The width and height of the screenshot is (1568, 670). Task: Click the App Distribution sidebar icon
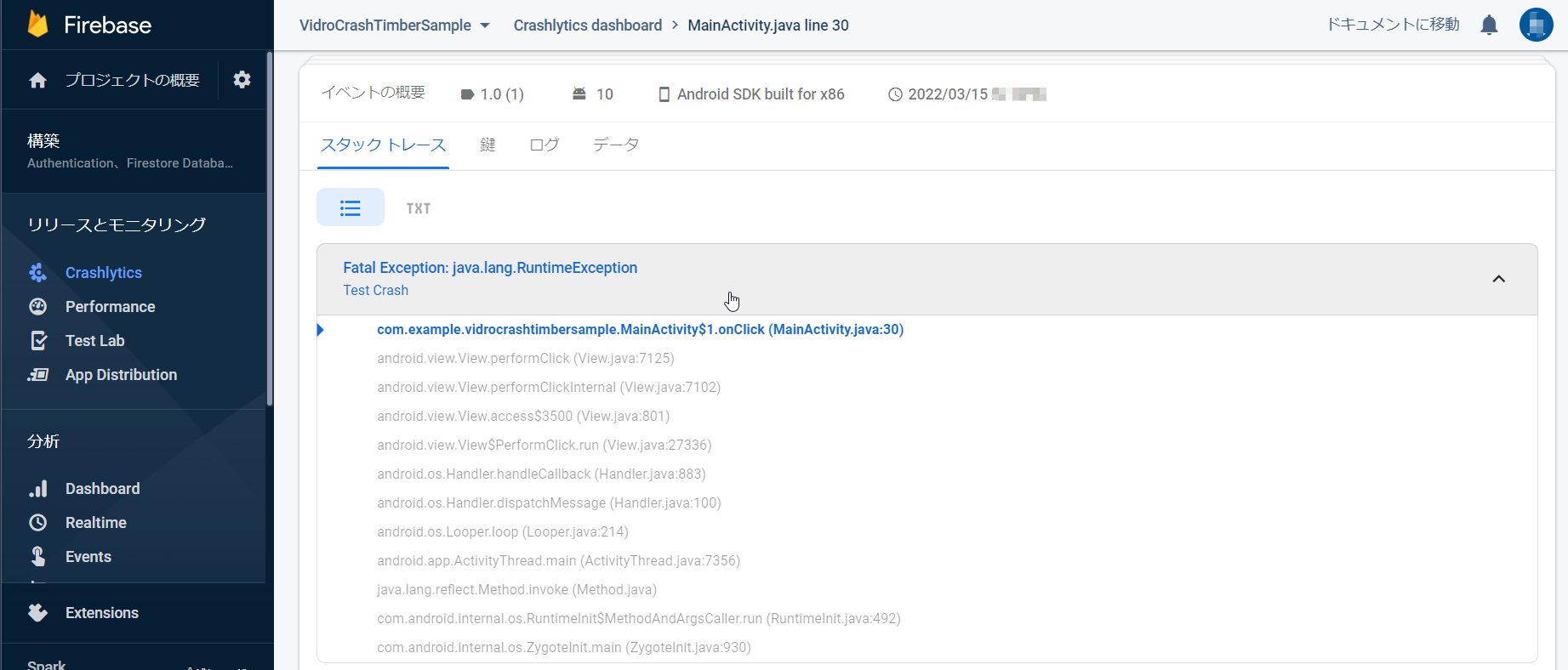pyautogui.click(x=38, y=374)
